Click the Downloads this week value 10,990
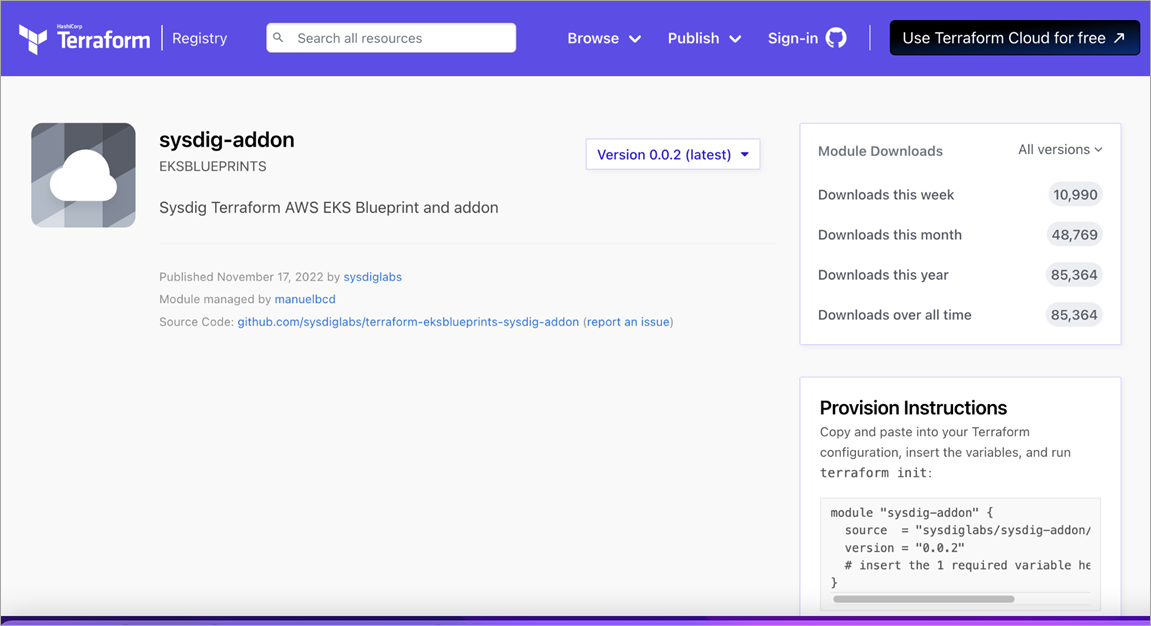Screen dimensions: 1151x626 [x=1075, y=194]
